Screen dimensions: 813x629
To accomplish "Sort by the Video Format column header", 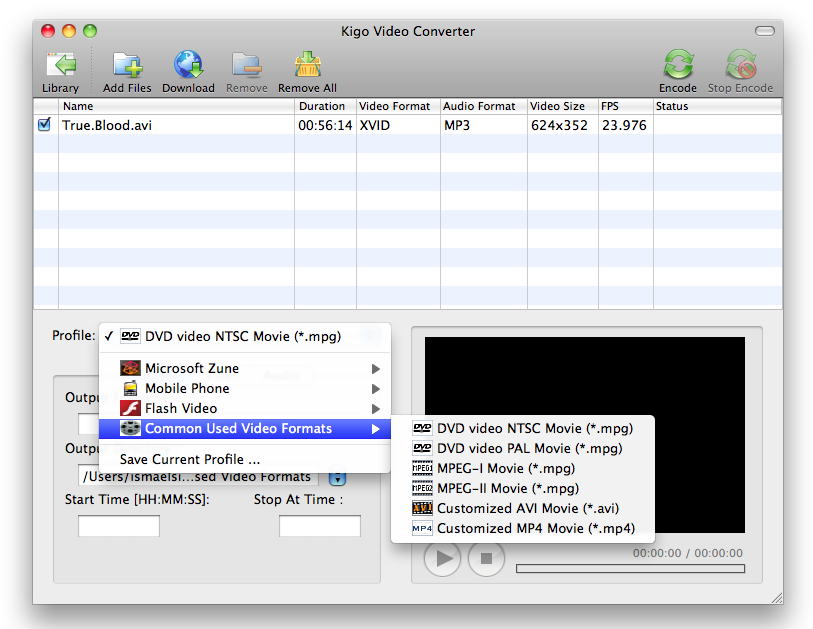I will tap(398, 106).
